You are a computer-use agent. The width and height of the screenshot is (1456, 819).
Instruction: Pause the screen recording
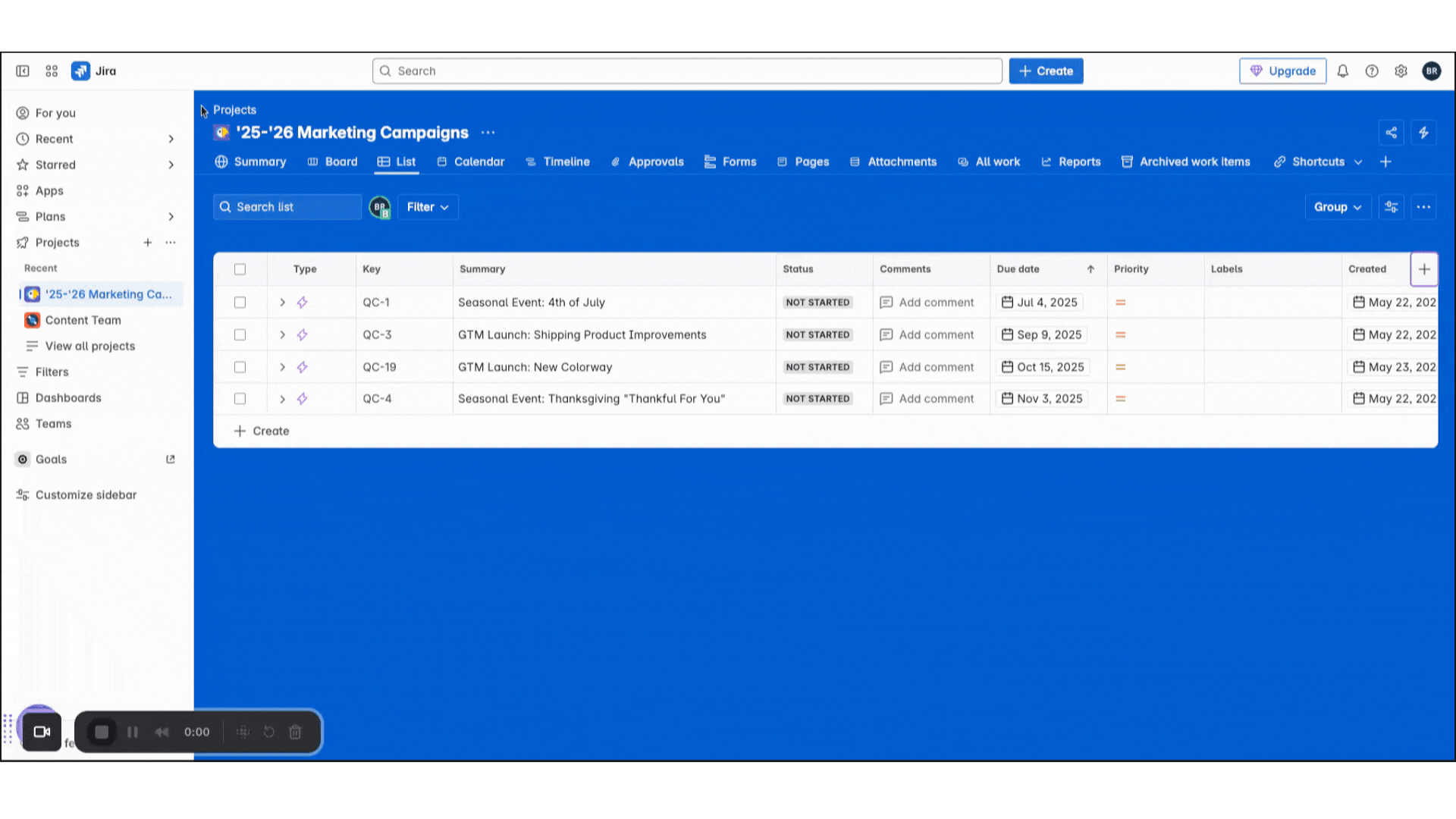[132, 732]
